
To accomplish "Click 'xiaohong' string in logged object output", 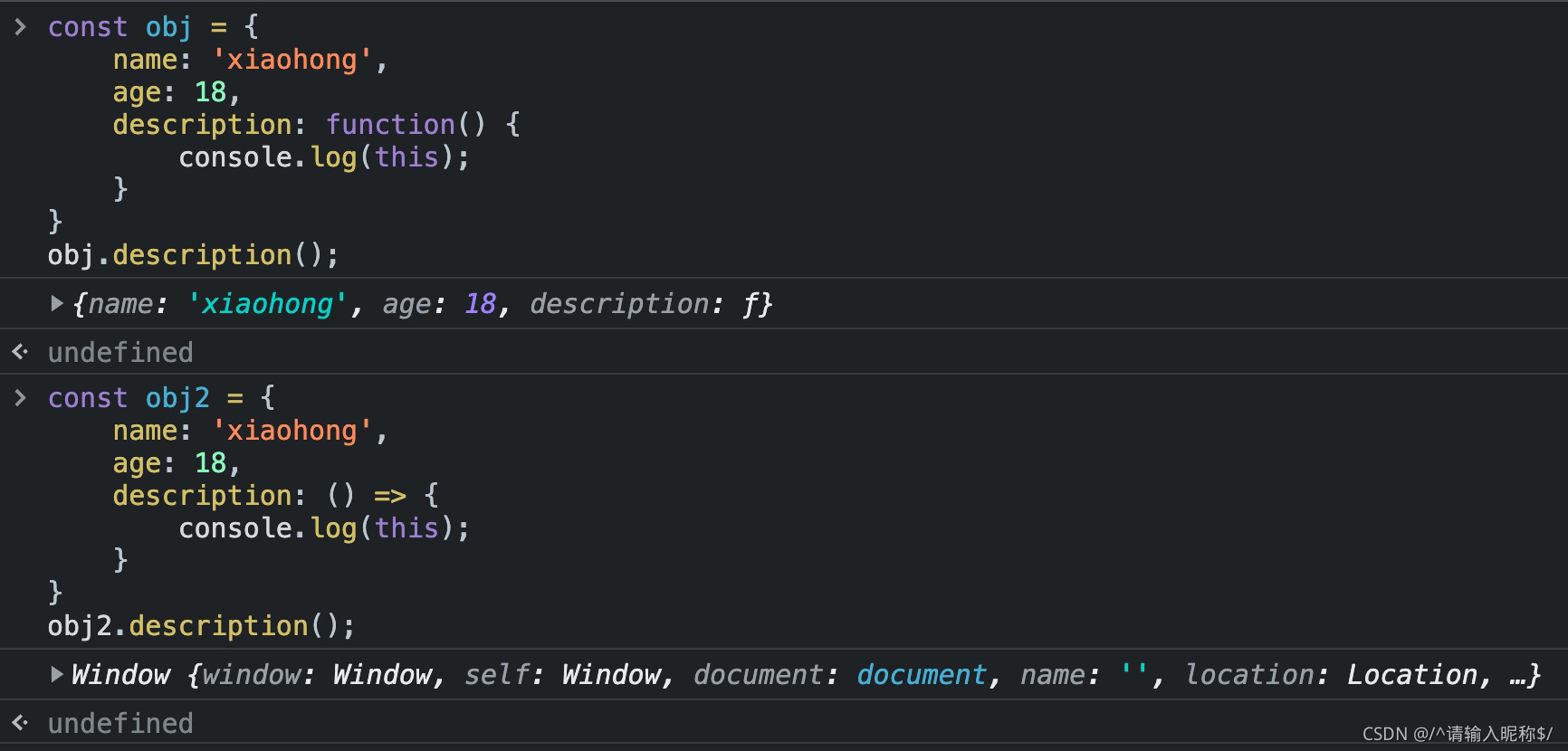I will coord(267,304).
